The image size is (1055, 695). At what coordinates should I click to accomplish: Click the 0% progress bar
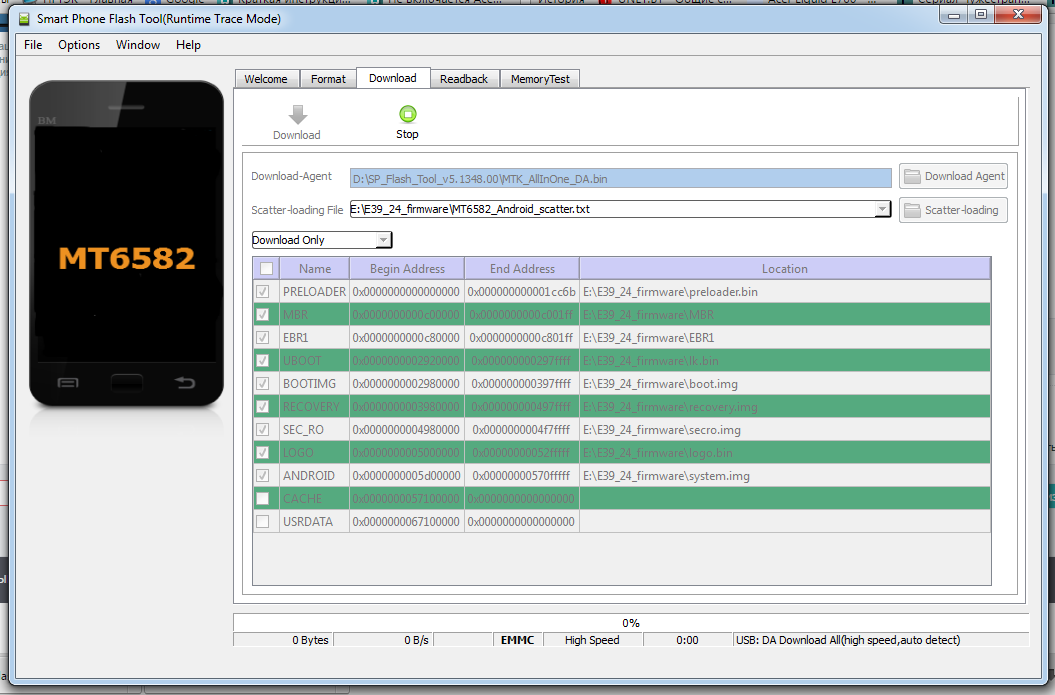point(631,623)
